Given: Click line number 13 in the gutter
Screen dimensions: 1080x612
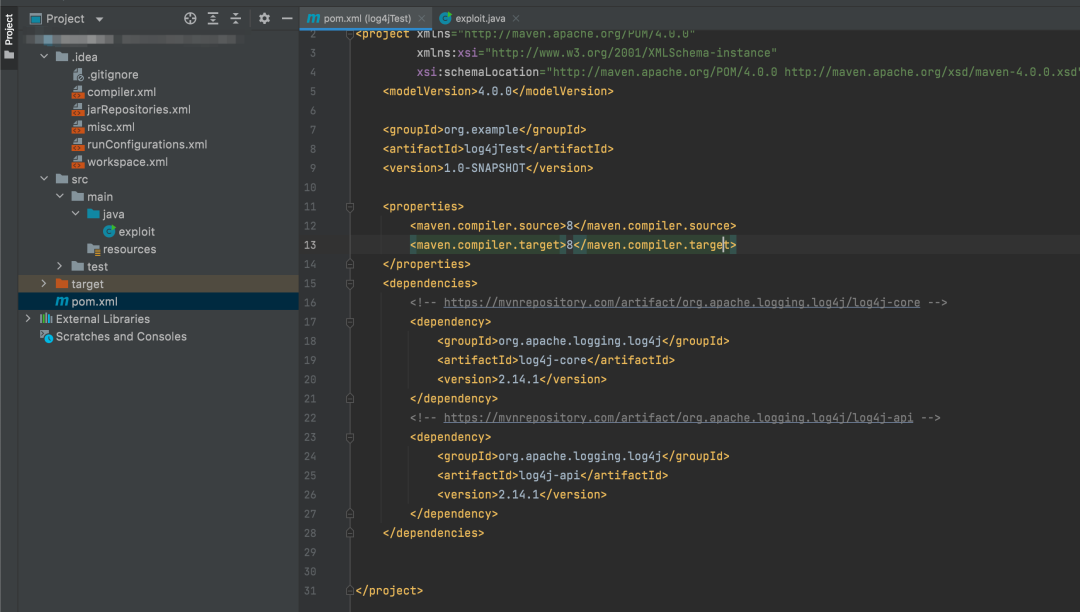Looking at the screenshot, I should (310, 245).
